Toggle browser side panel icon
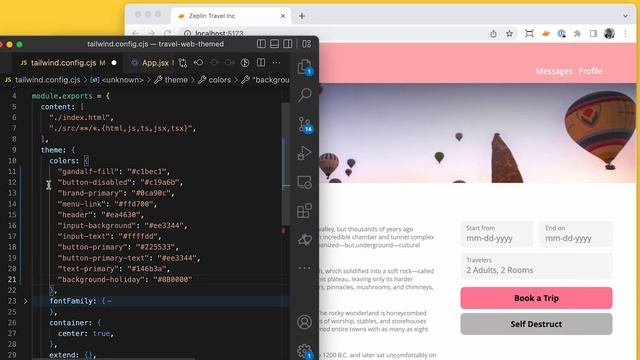The width and height of the screenshot is (640, 360). pos(593,34)
